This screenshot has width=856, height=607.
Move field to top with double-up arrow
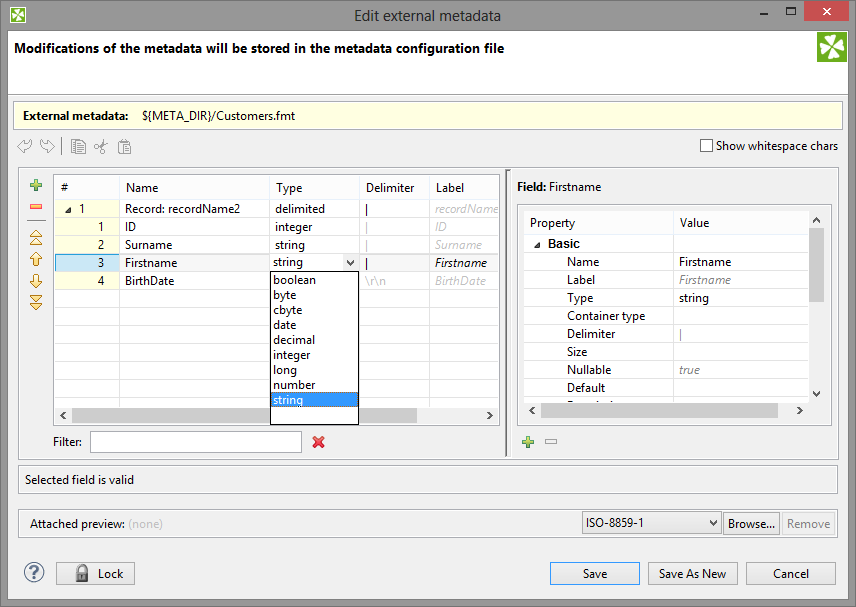coord(36,238)
